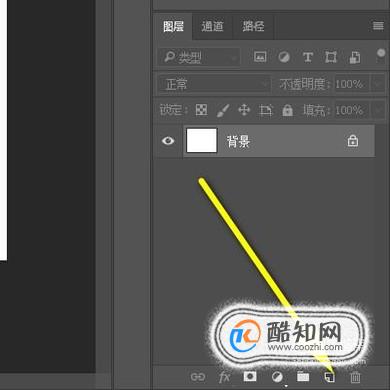Select the 背景 layer name
The image size is (390, 390).
(x=238, y=142)
